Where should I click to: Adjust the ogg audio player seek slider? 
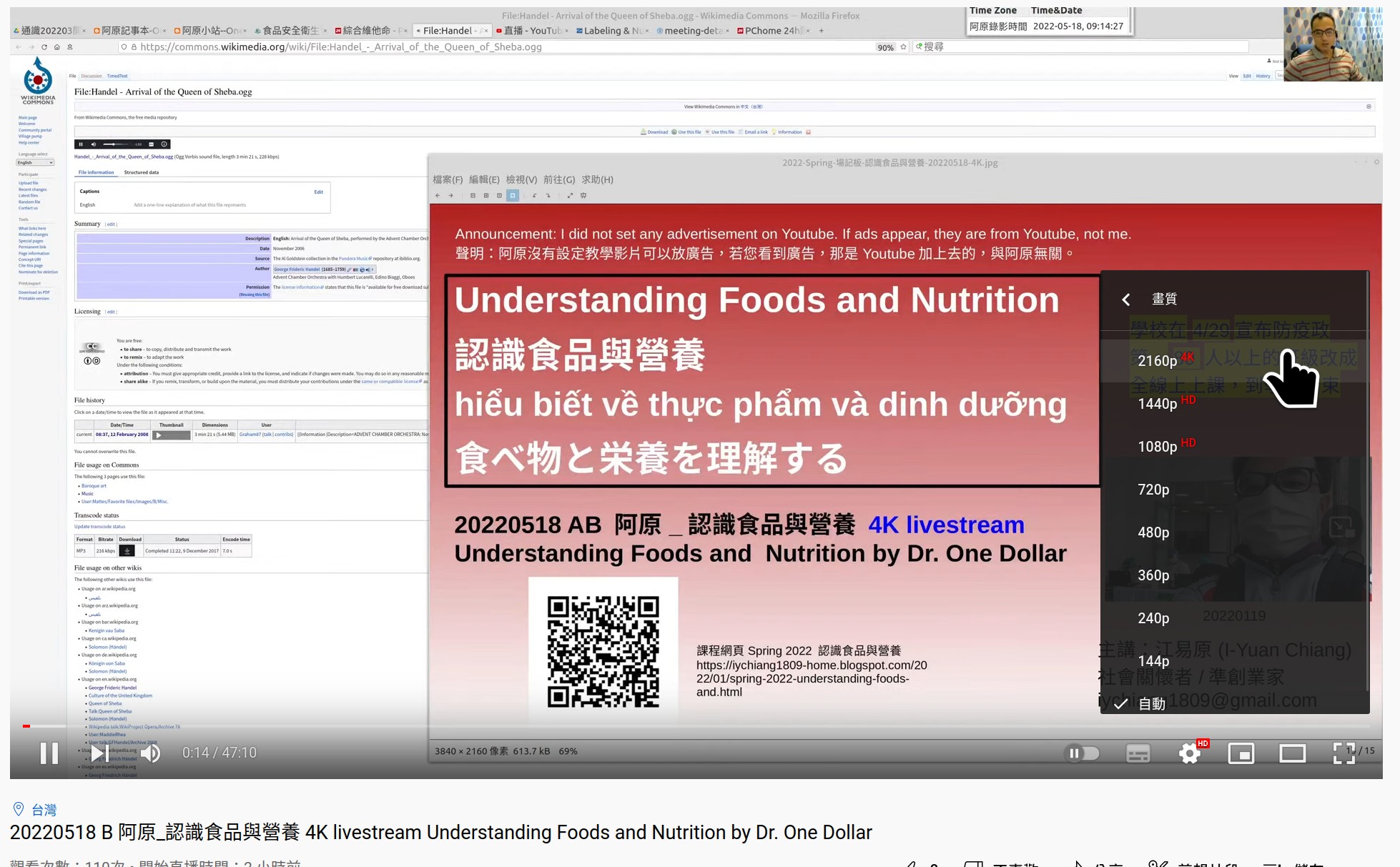tap(117, 144)
